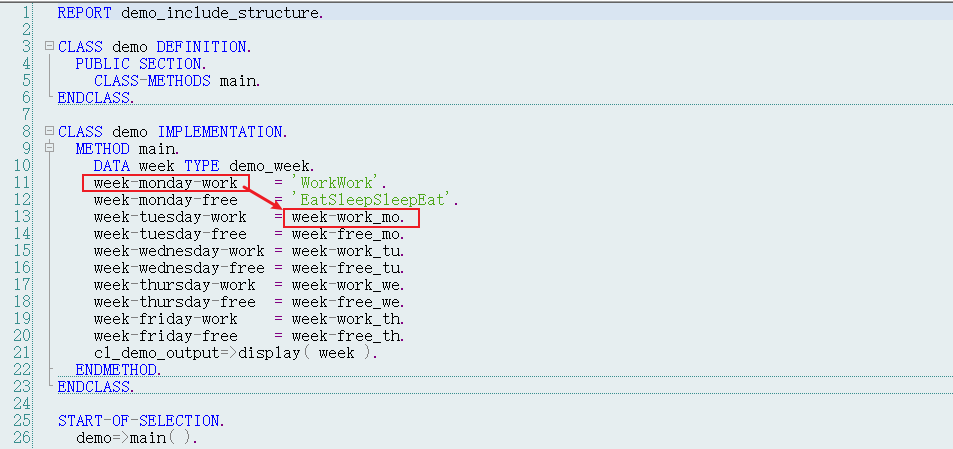Click 'CLASS-METHODS main.' line
The width and height of the screenshot is (953, 449).
click(177, 81)
